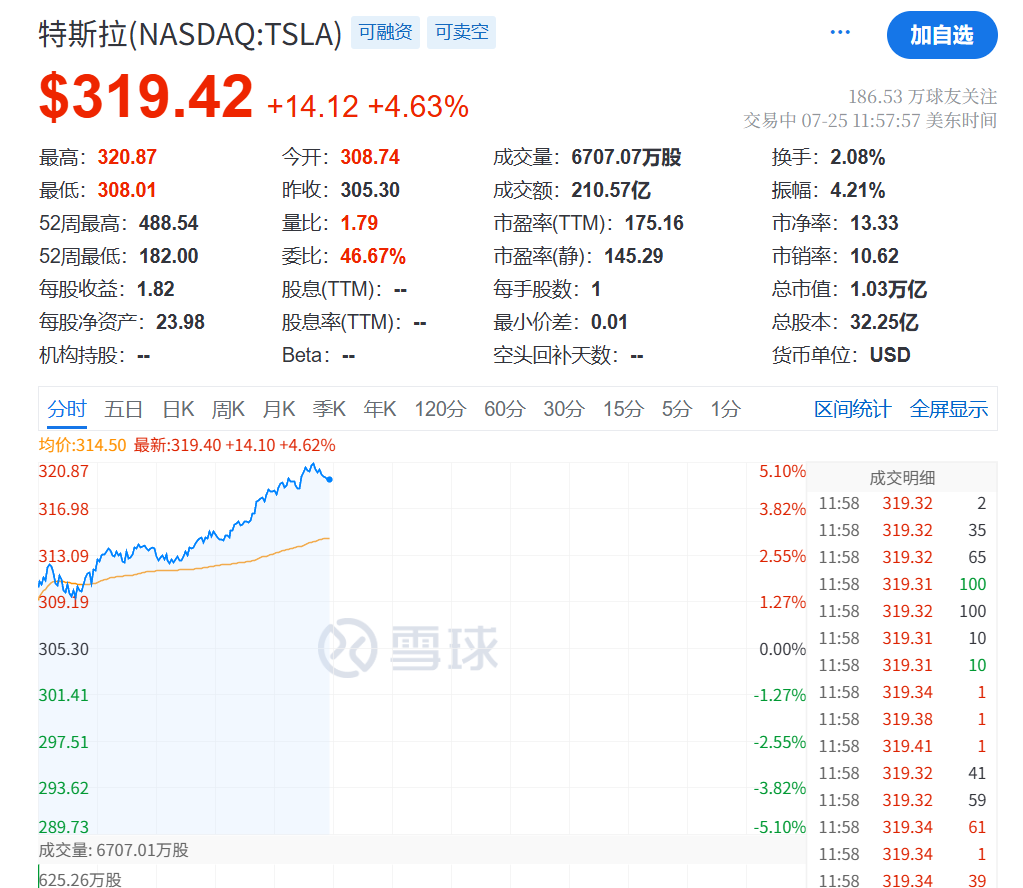Click the 52周最高 value 488.54

point(168,223)
